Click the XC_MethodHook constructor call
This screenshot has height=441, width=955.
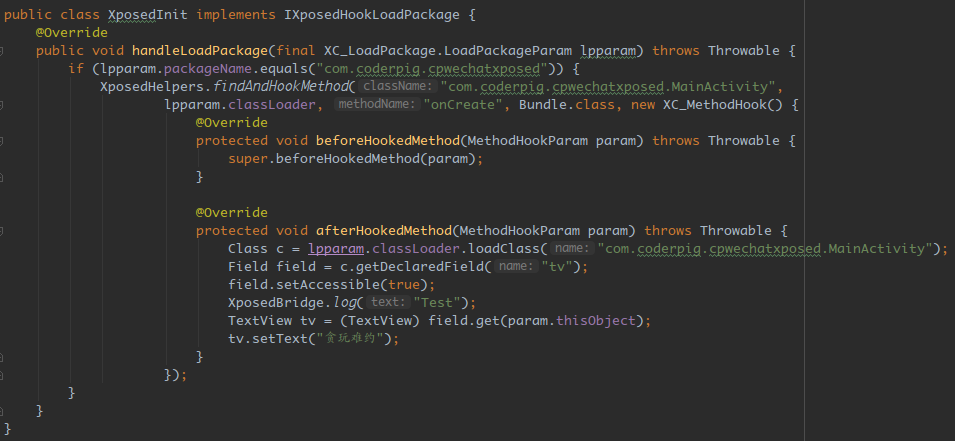(722, 105)
